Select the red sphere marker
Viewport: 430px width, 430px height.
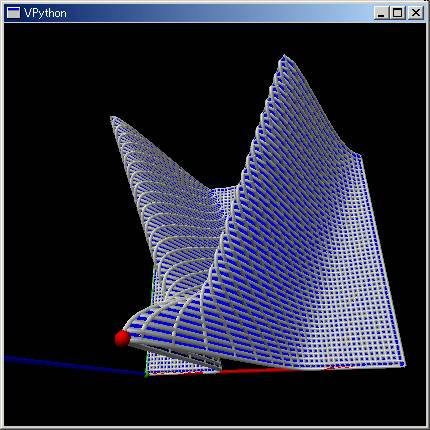coord(122,338)
